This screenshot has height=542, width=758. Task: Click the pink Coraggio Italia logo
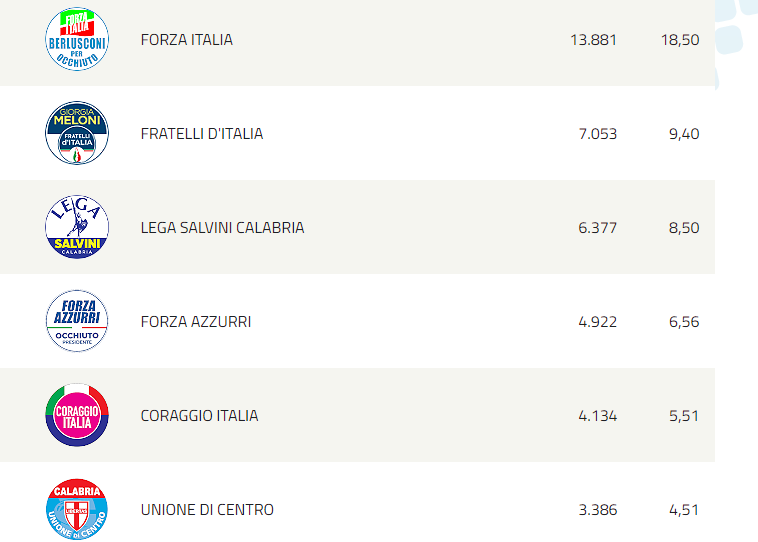click(x=77, y=415)
